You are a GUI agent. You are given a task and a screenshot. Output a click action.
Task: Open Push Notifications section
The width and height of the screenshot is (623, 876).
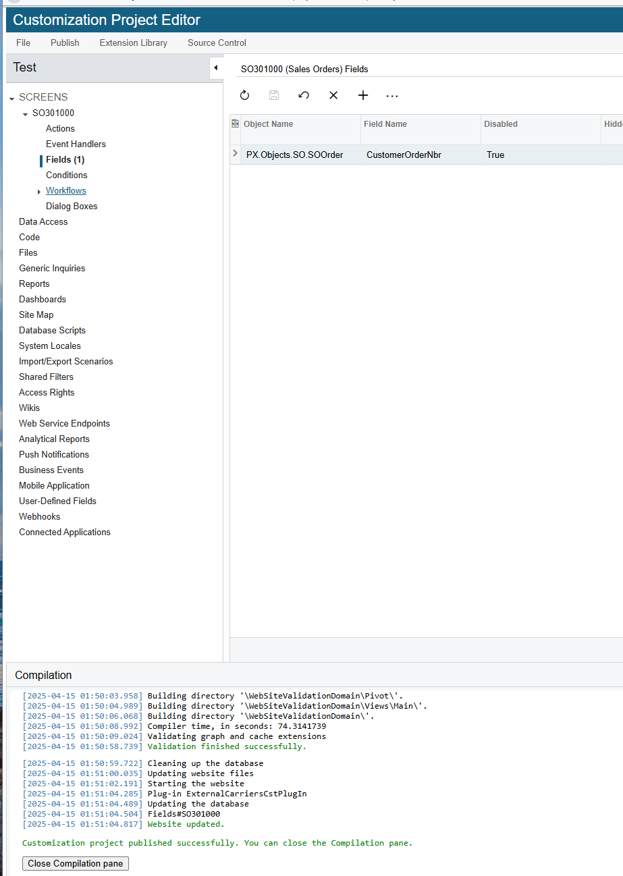pos(54,455)
